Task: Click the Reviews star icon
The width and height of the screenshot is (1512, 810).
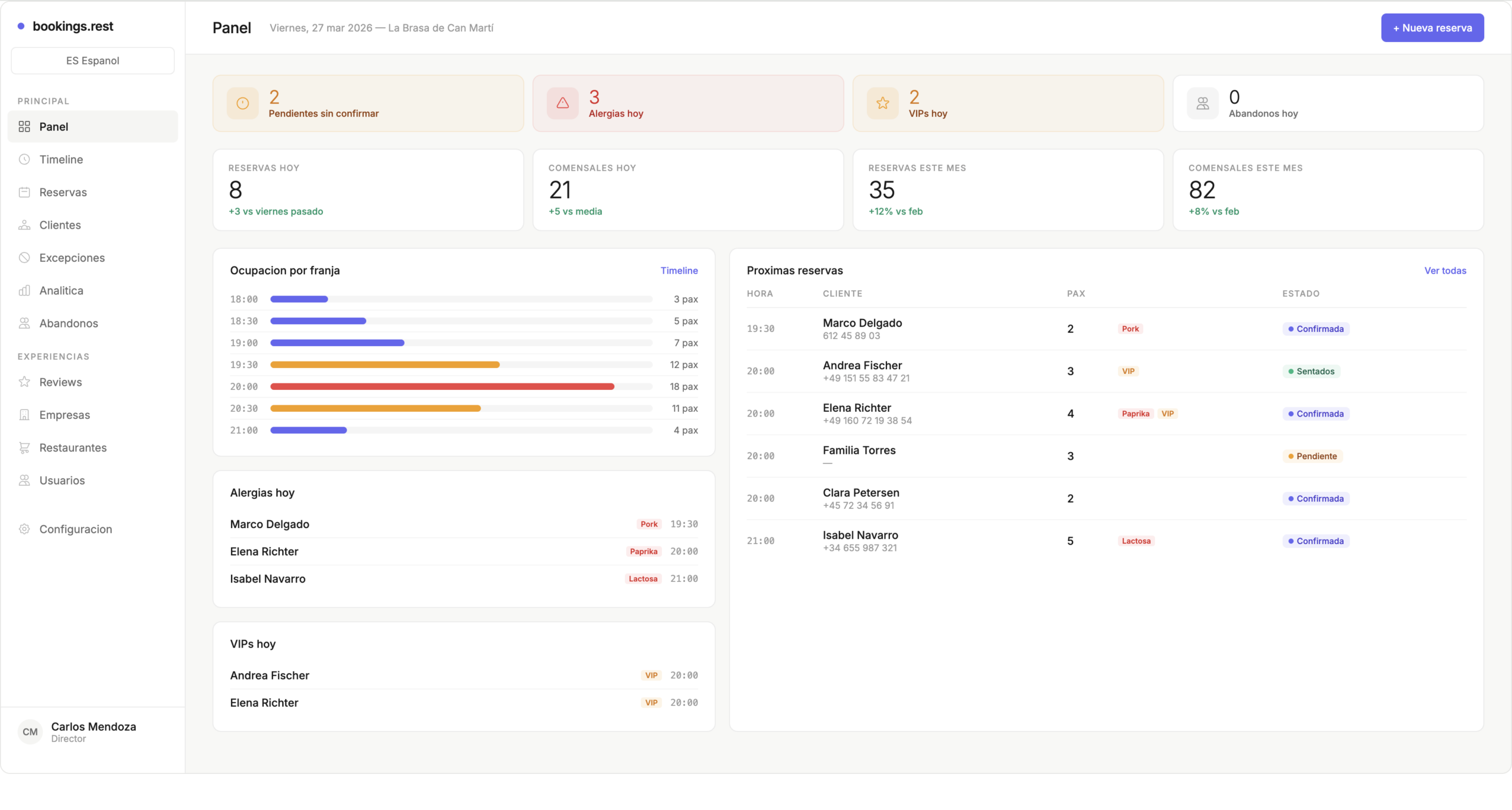Action: (24, 382)
